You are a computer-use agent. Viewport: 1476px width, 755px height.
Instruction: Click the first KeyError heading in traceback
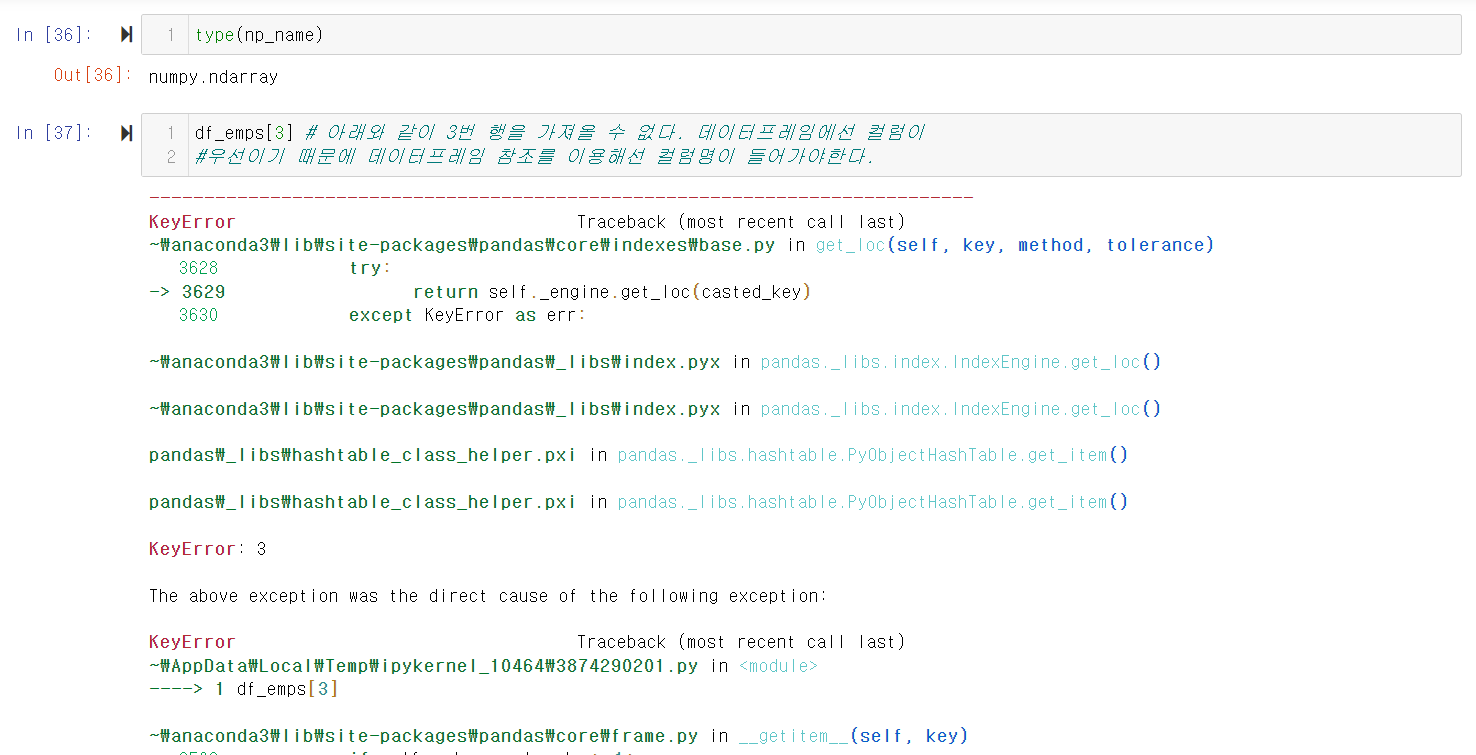pyautogui.click(x=192, y=222)
